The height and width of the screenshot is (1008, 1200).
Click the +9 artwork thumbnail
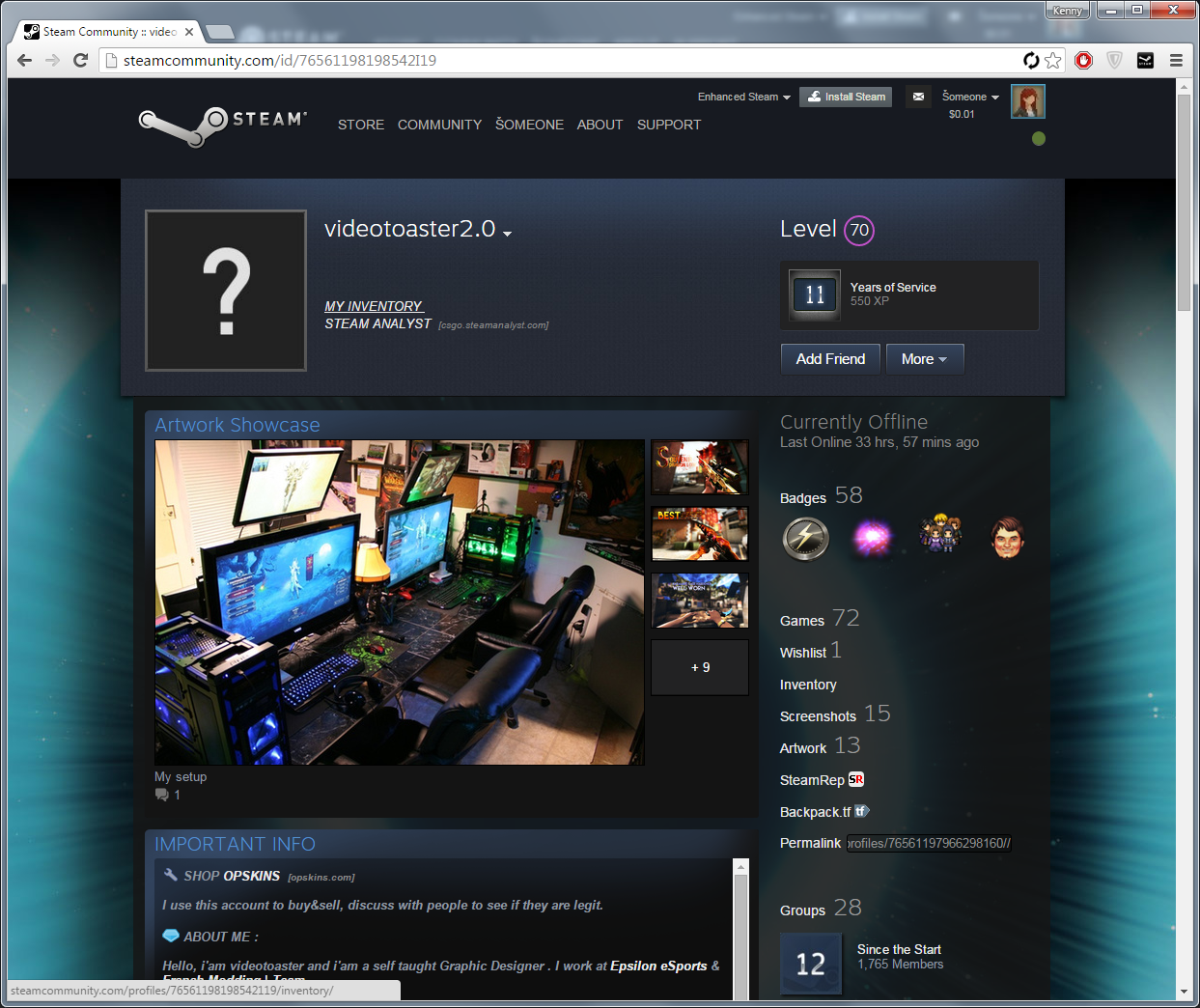pyautogui.click(x=700, y=667)
